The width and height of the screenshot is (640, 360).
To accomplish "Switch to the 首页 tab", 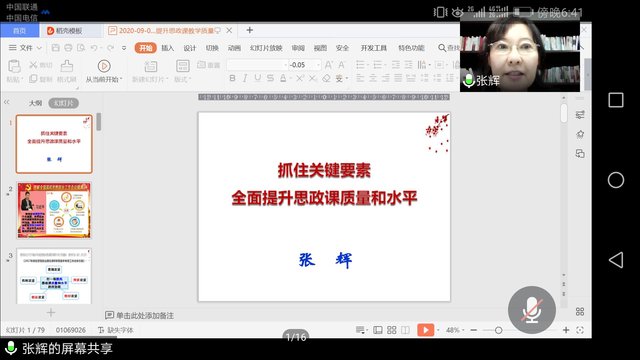I will tap(20, 31).
